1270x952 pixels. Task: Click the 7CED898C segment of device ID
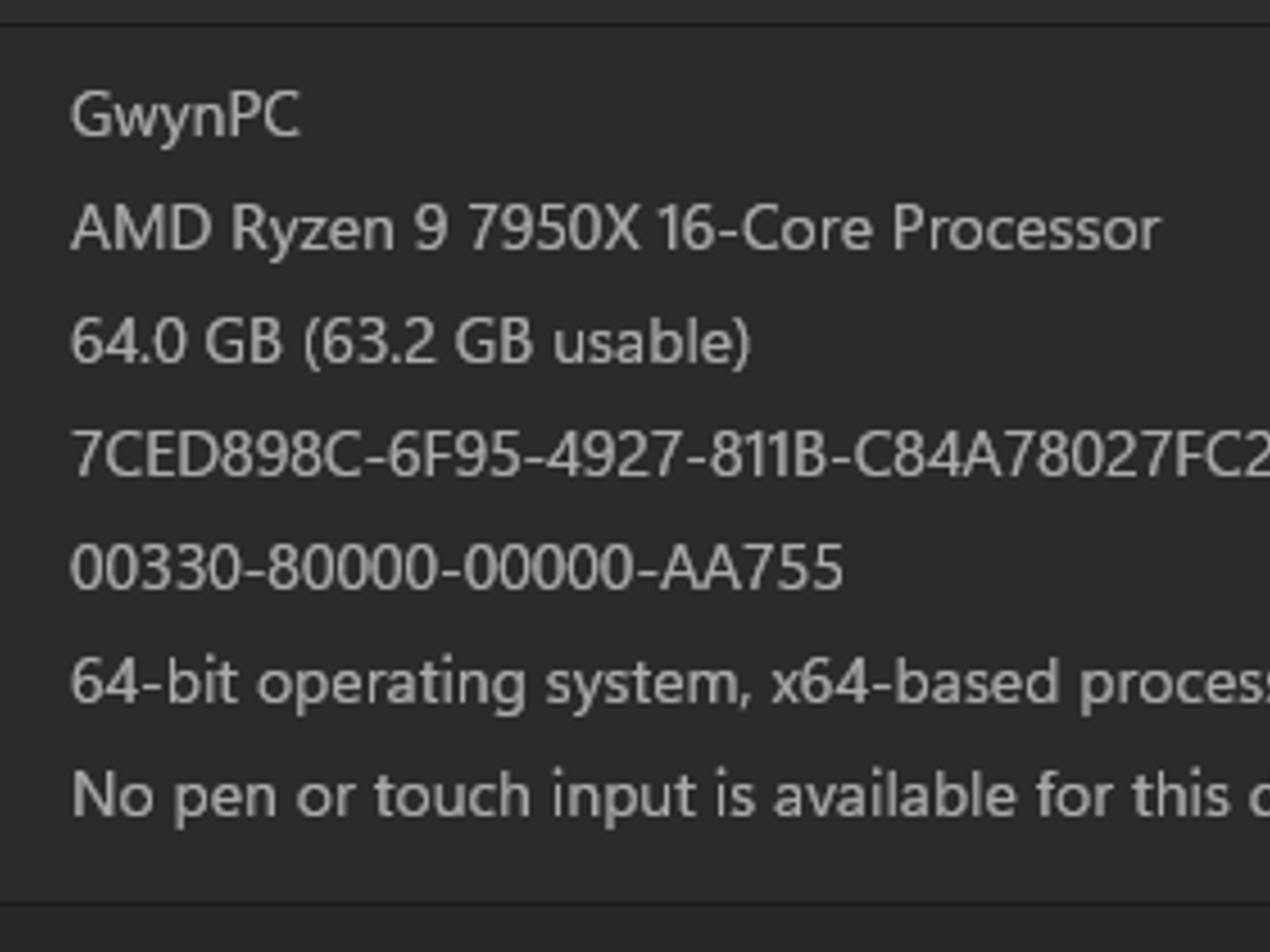(x=216, y=455)
